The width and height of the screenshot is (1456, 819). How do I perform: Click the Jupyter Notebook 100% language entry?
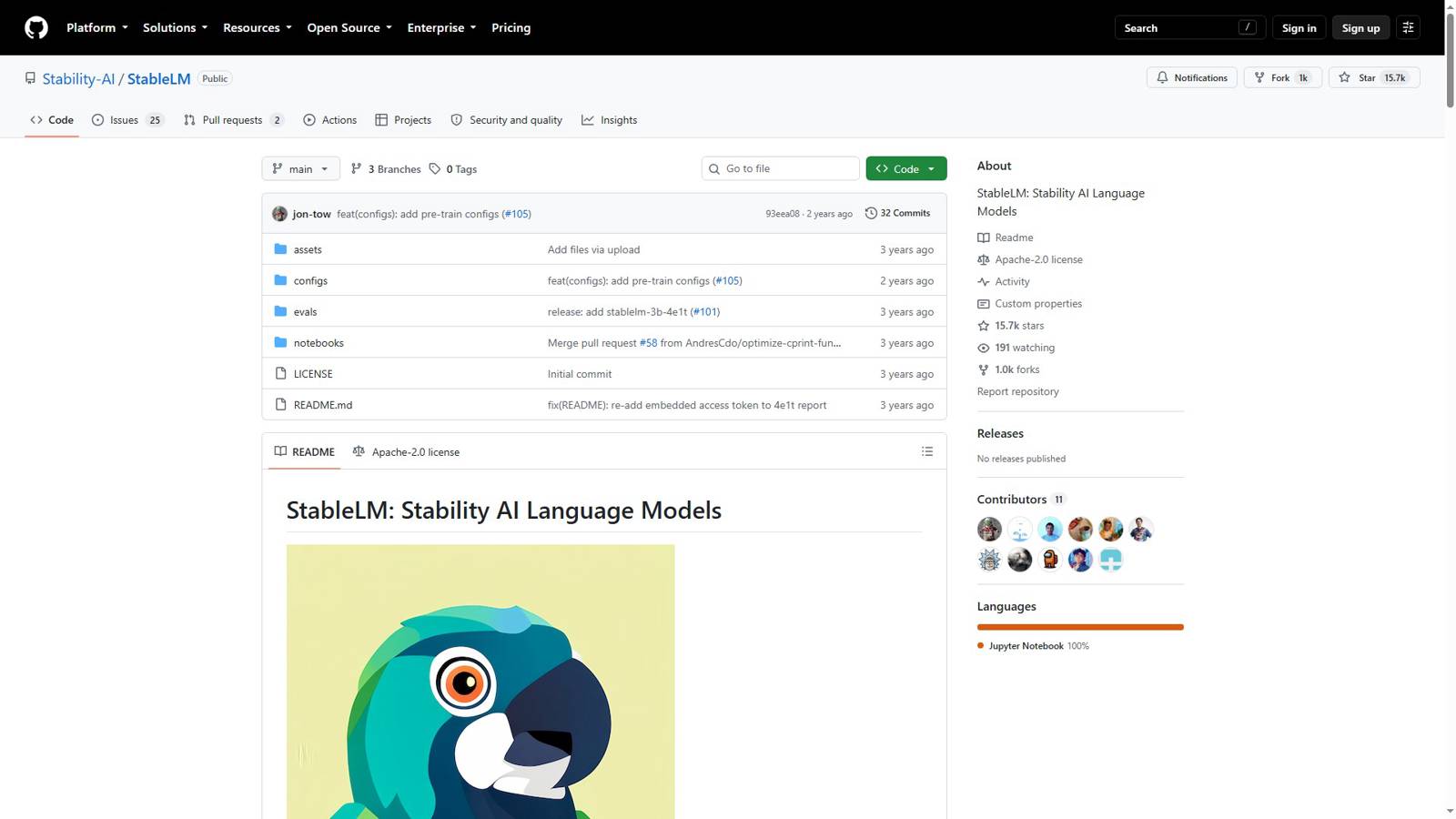click(x=1033, y=646)
